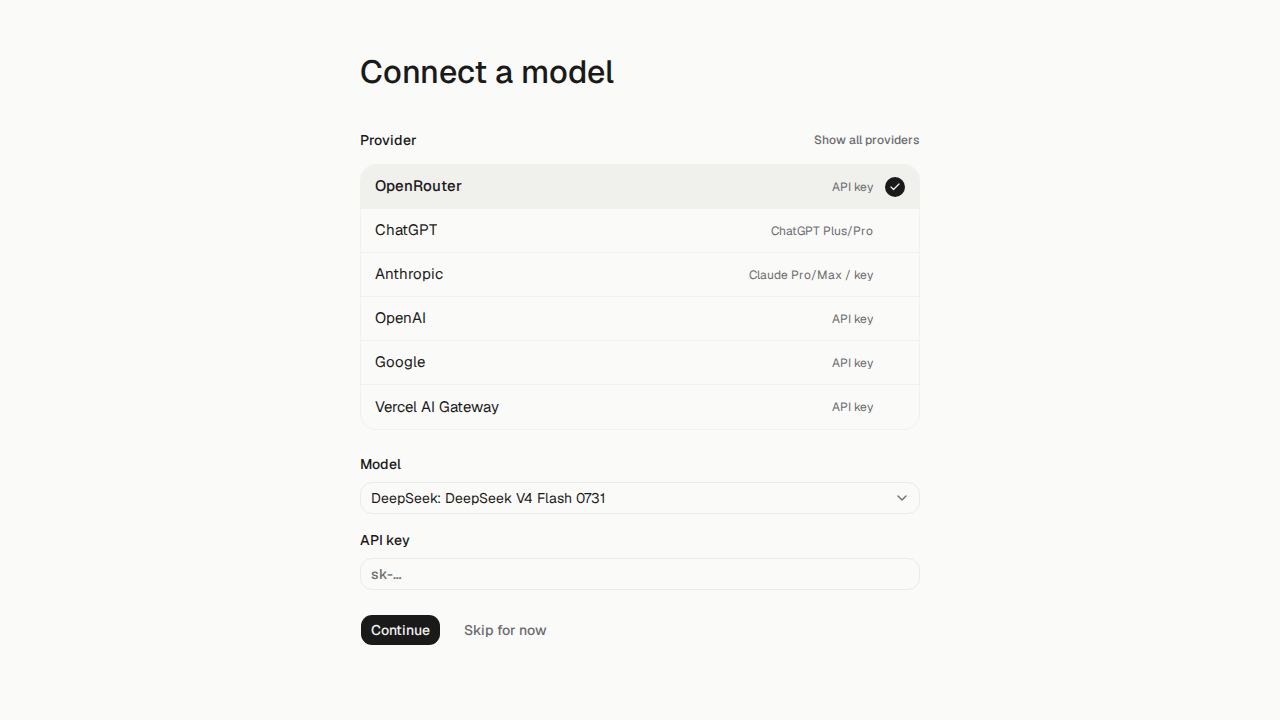
Task: Click the checkmark icon on OpenRouter
Action: tap(895, 187)
